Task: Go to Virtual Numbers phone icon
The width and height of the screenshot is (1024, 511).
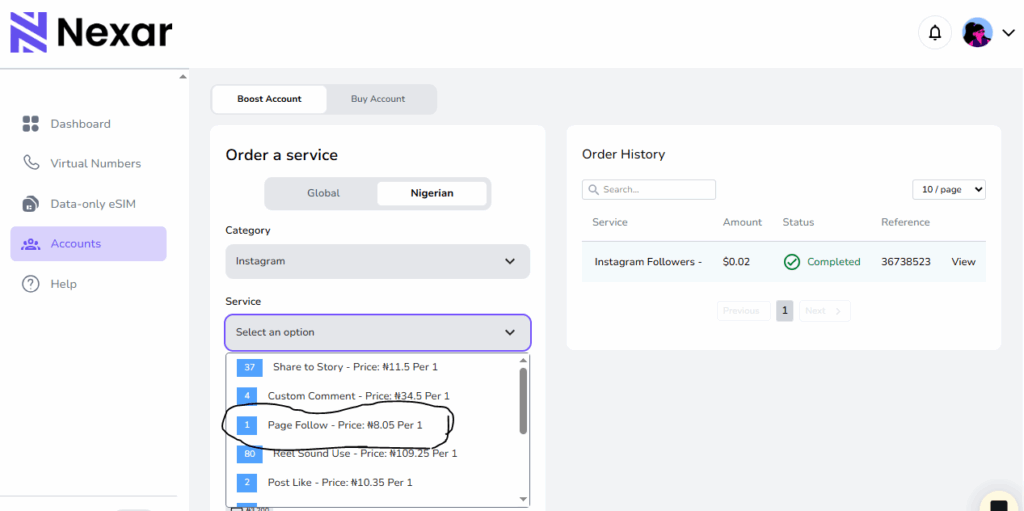Action: point(31,163)
